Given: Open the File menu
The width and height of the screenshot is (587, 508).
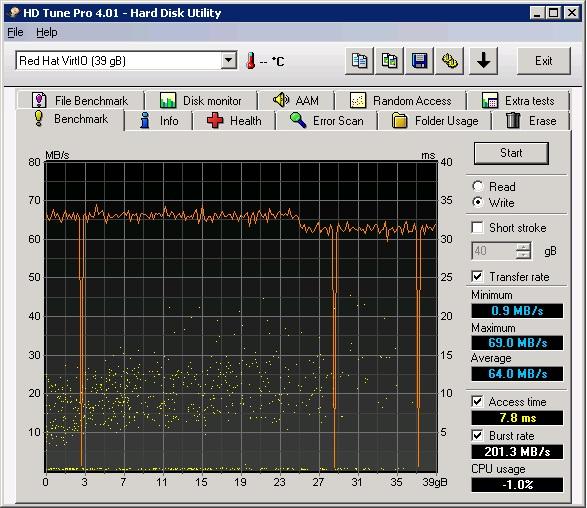Looking at the screenshot, I should [x=15, y=32].
